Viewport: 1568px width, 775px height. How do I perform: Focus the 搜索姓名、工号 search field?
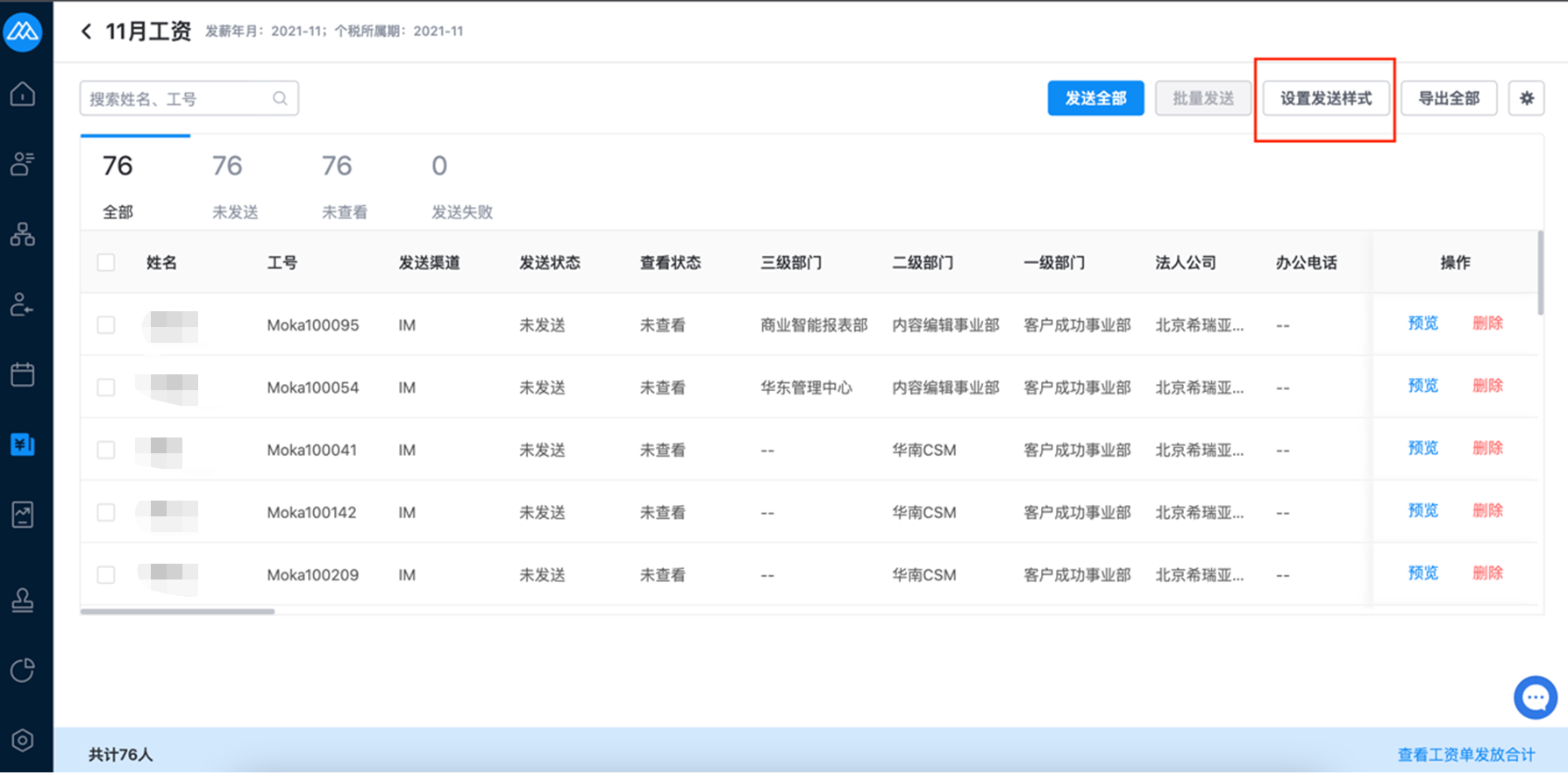point(189,98)
